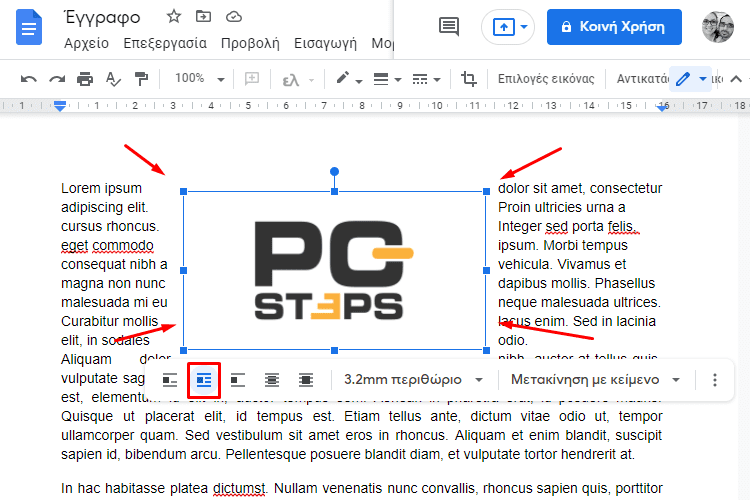This screenshot has height=500, width=750.
Task: Click the Κοινή Χρήση share button
Action: pos(614,27)
